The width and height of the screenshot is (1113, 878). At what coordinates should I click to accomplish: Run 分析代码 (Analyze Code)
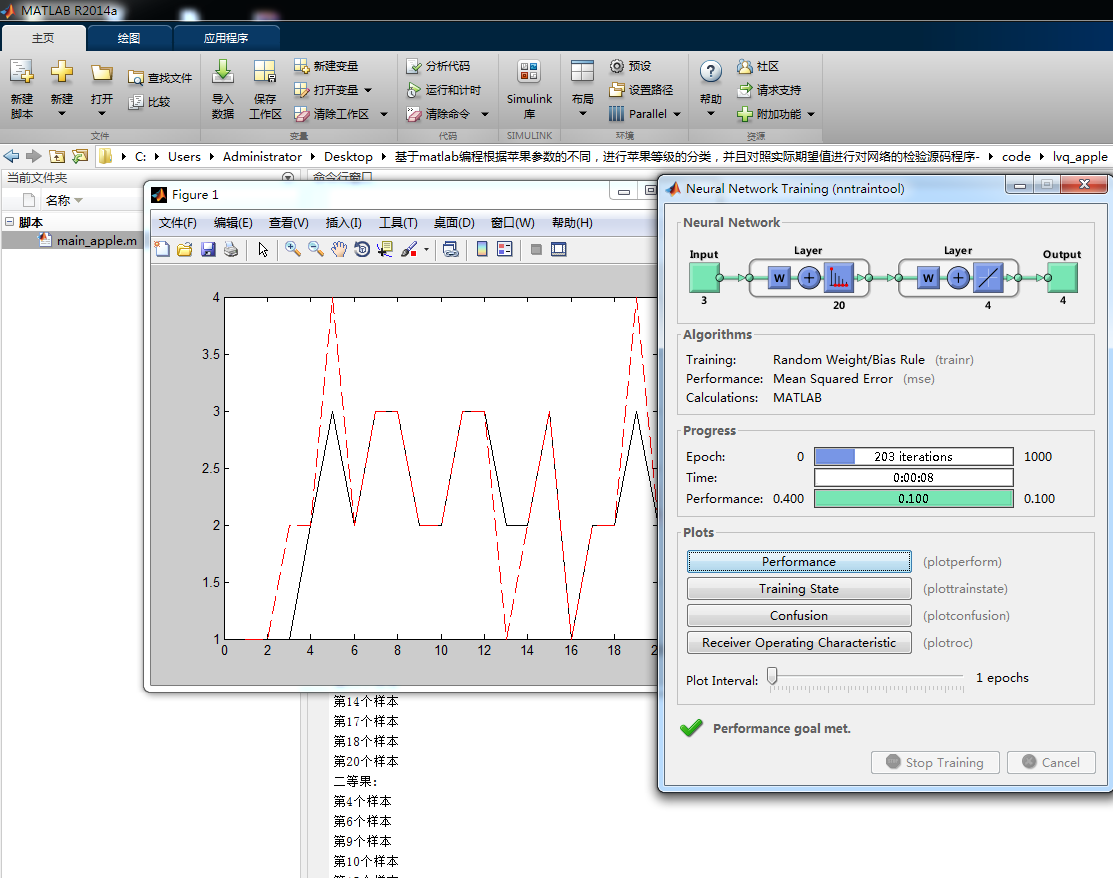[x=438, y=66]
